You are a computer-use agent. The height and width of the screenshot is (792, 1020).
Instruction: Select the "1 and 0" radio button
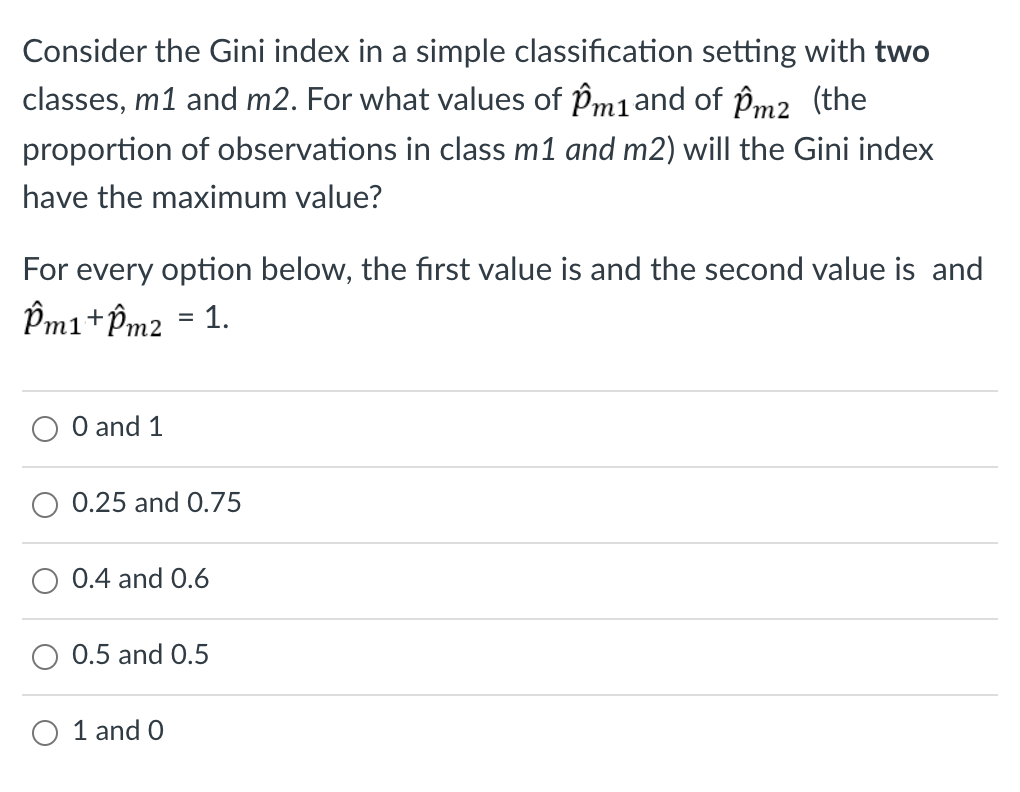44,732
